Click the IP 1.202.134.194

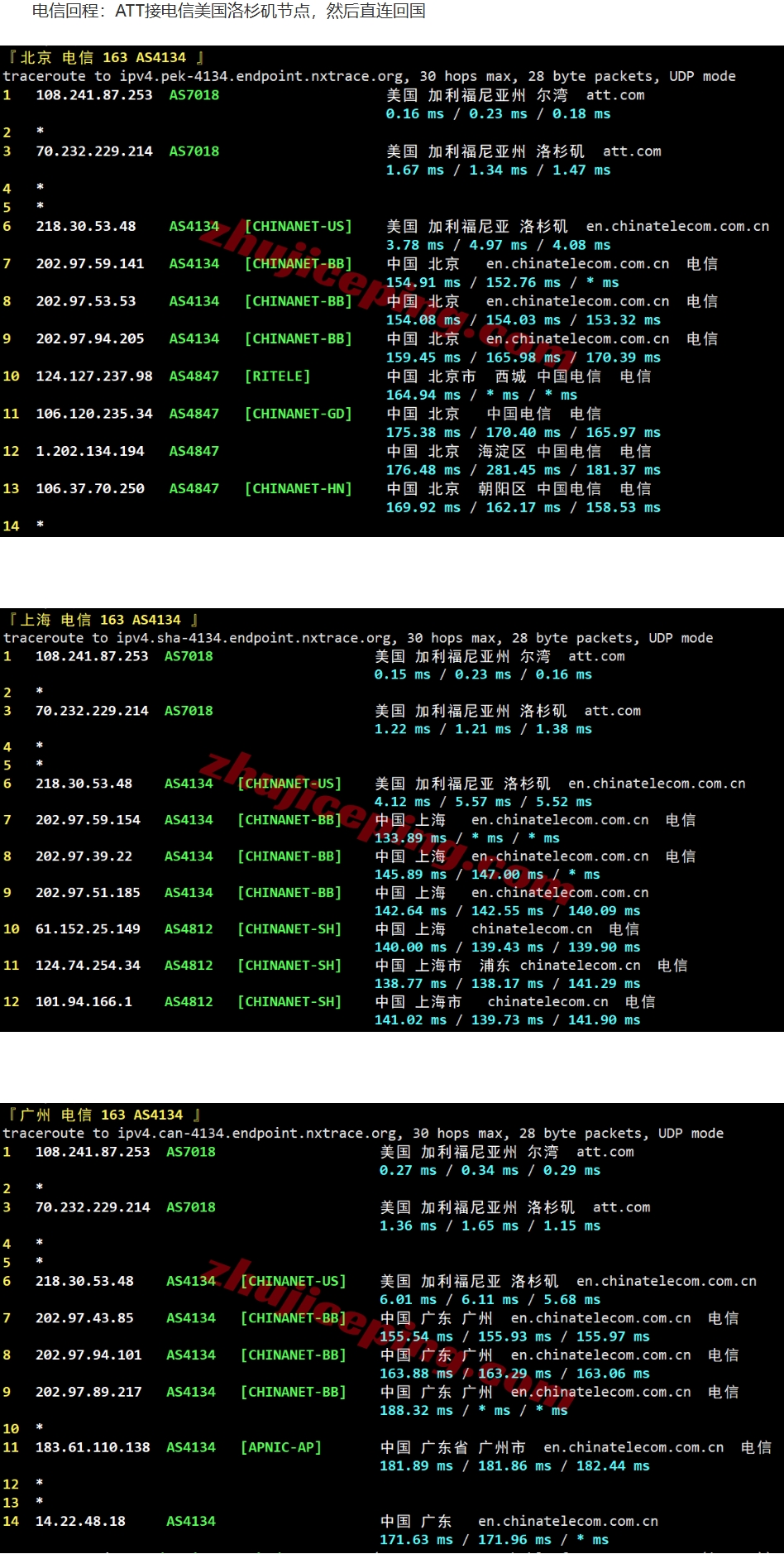tap(90, 451)
